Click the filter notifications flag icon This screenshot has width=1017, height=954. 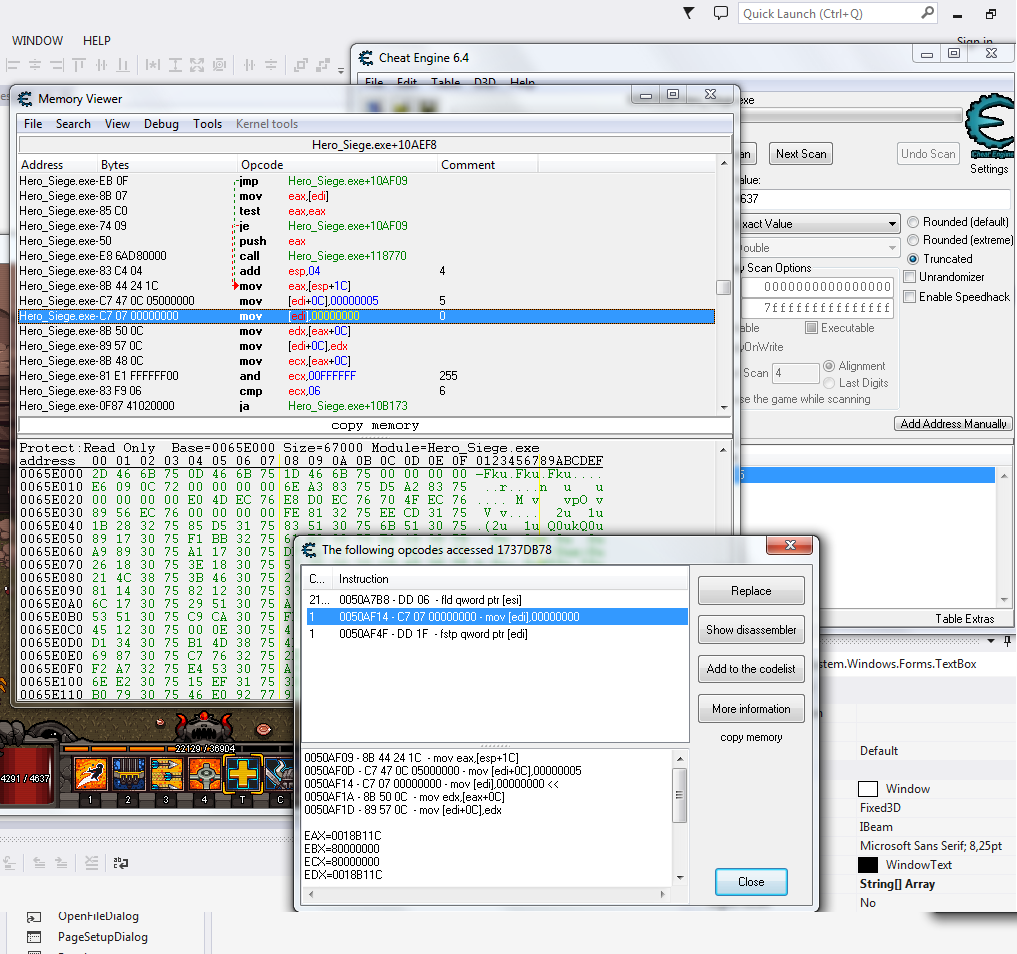pos(689,13)
